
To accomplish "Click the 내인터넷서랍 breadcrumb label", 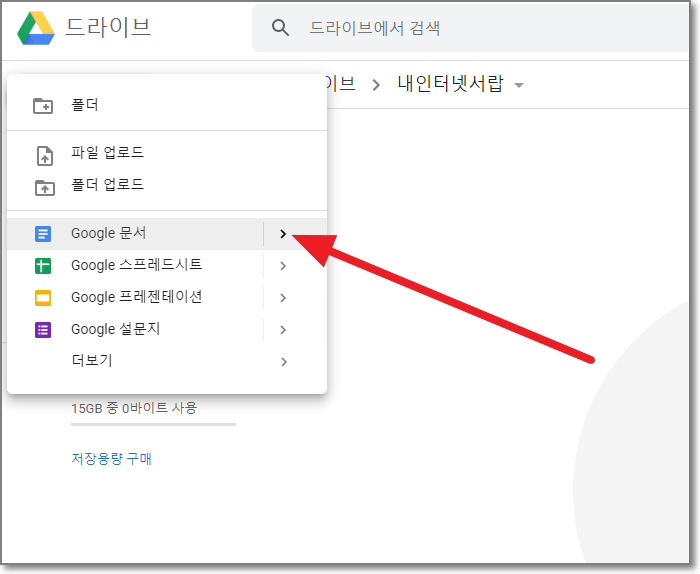I will tap(450, 84).
